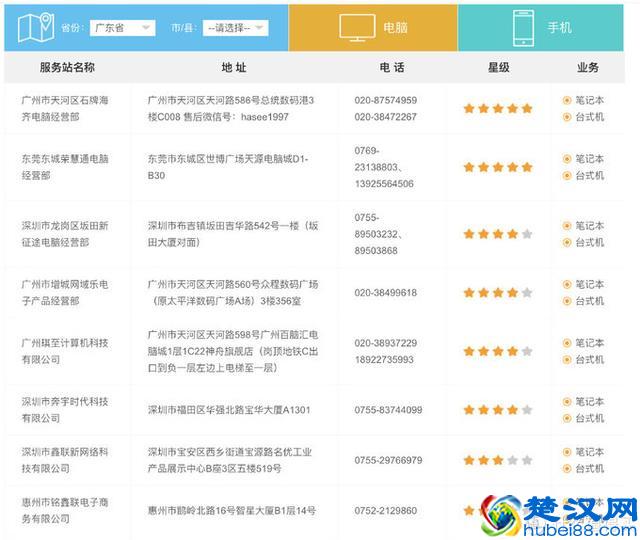Select 台式机 radio for 广州市天河区石牌海齐电脑经营部

coord(567,117)
